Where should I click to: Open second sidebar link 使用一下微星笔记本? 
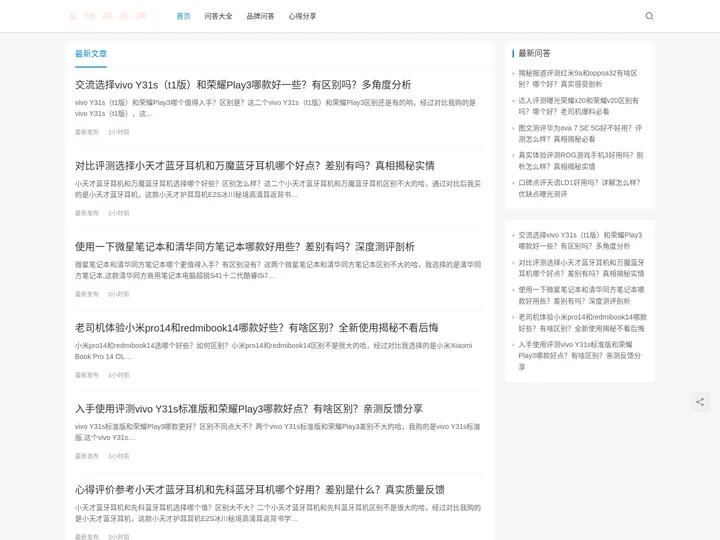coord(581,295)
